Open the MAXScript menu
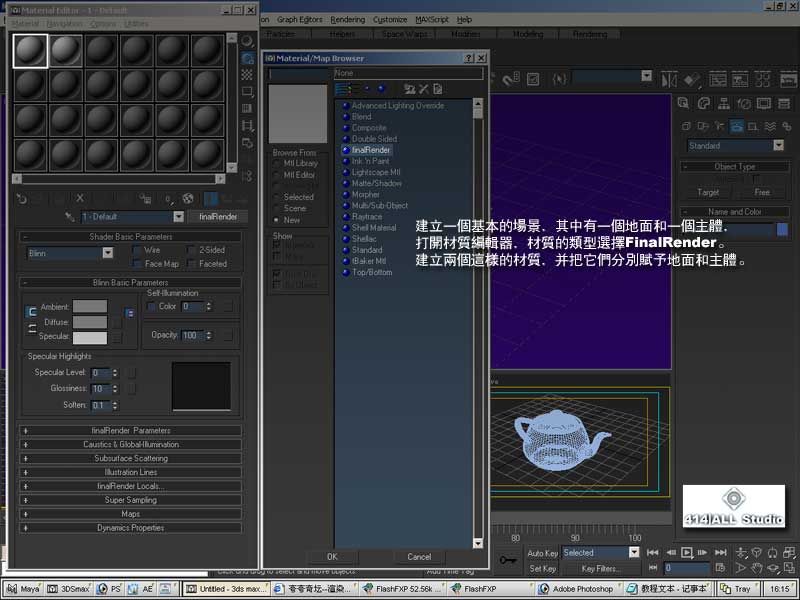This screenshot has height=600, width=800. [432, 19]
